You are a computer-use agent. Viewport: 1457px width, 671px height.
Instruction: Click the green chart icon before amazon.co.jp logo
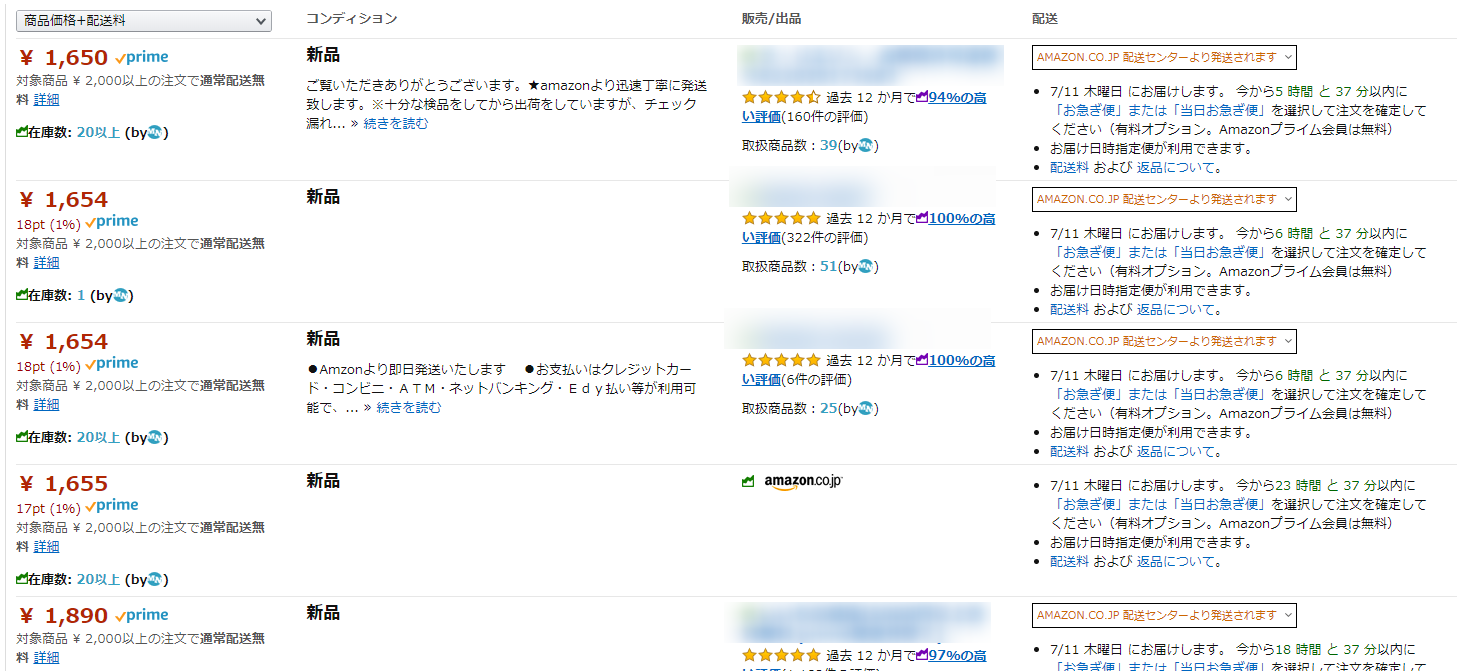click(x=748, y=482)
